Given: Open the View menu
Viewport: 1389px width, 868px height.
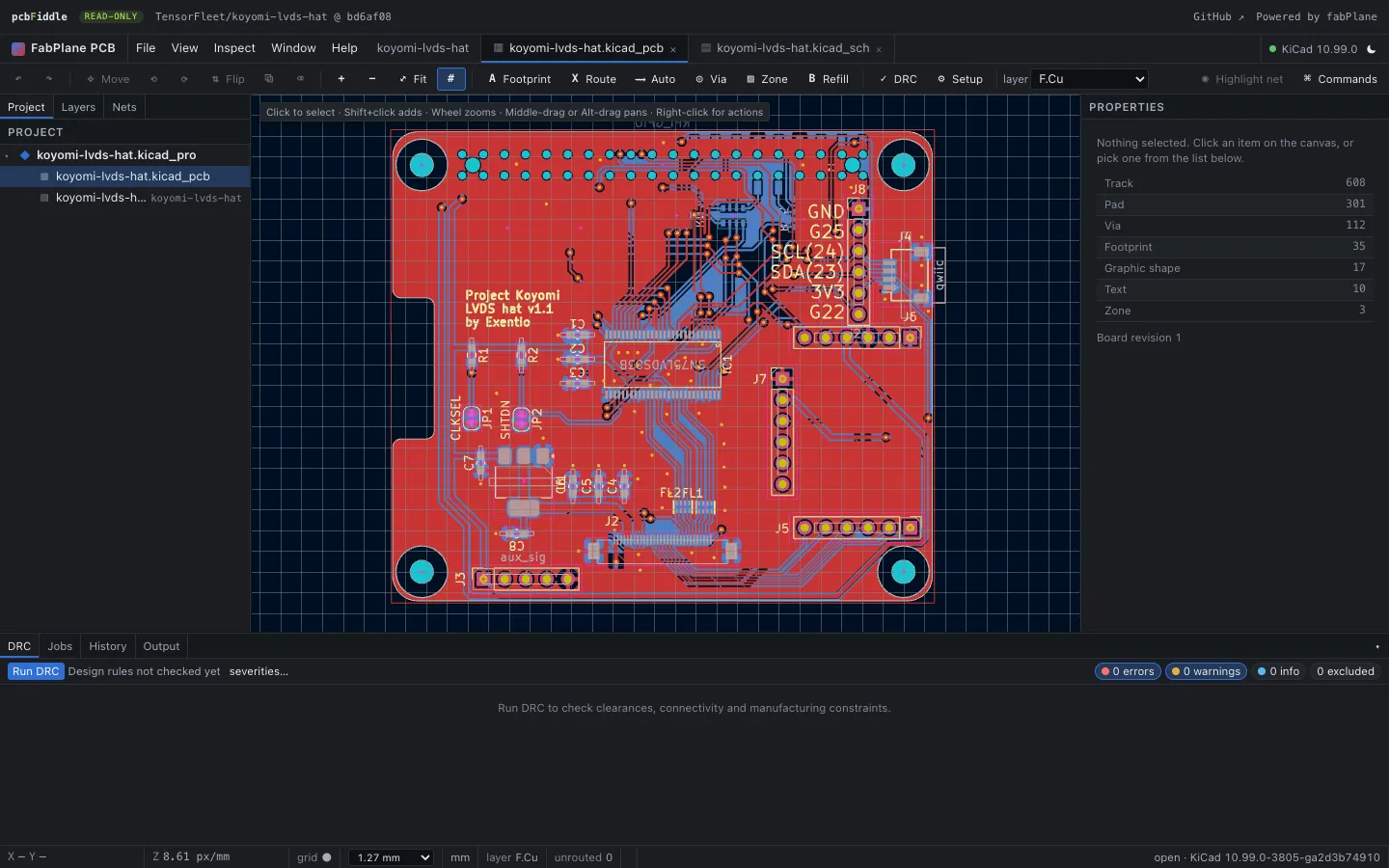Looking at the screenshot, I should coord(184,48).
